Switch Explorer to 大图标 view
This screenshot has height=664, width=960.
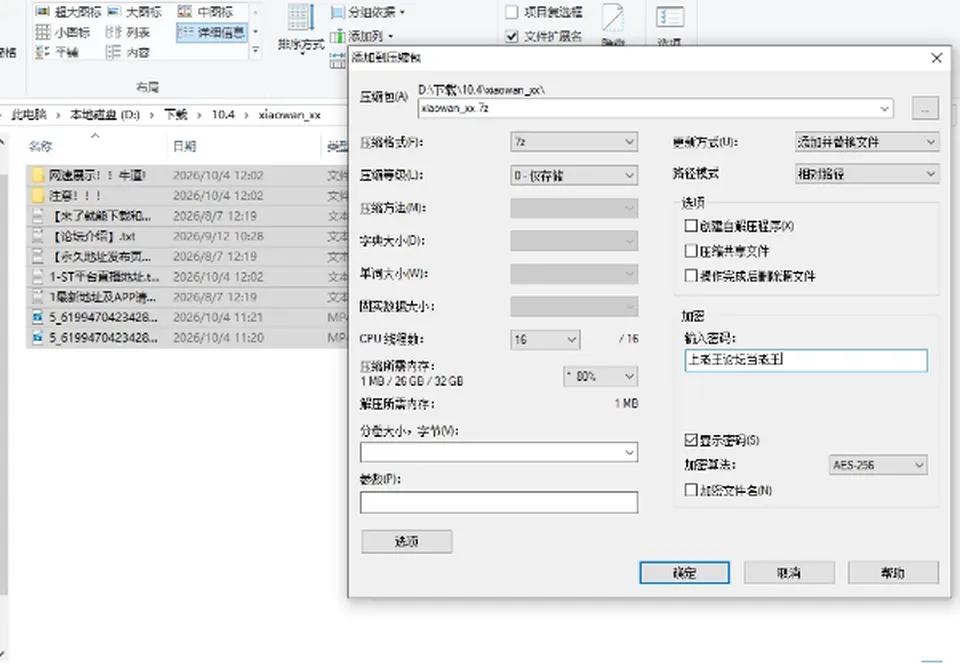point(135,12)
